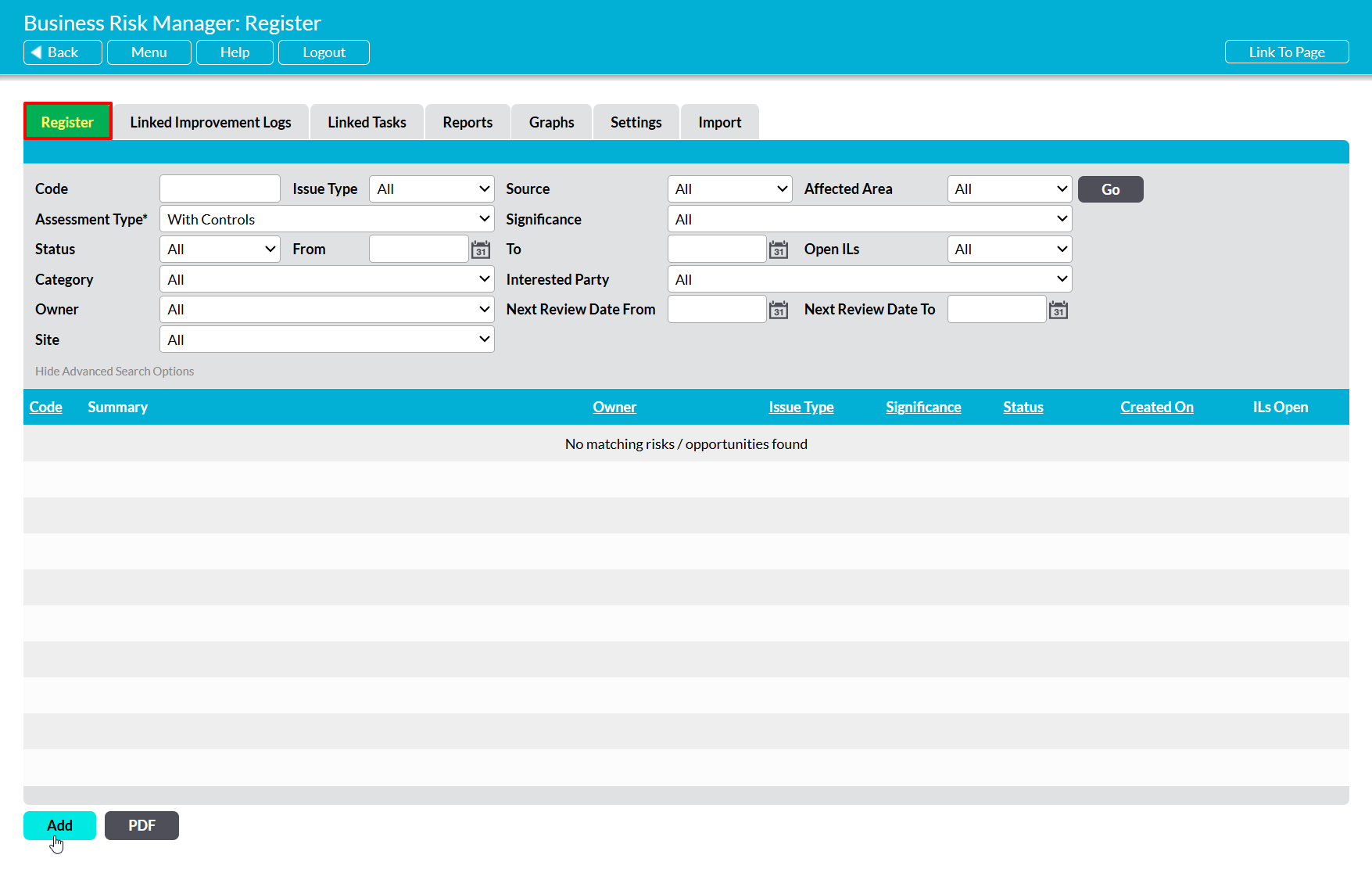Open the Owner filter dropdown
The height and width of the screenshot is (869, 1372).
[x=327, y=310]
